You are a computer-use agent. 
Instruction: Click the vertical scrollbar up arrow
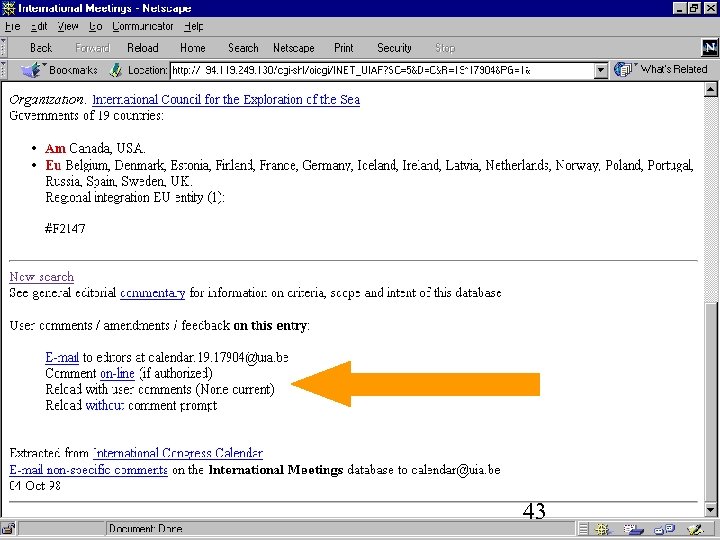[710, 90]
